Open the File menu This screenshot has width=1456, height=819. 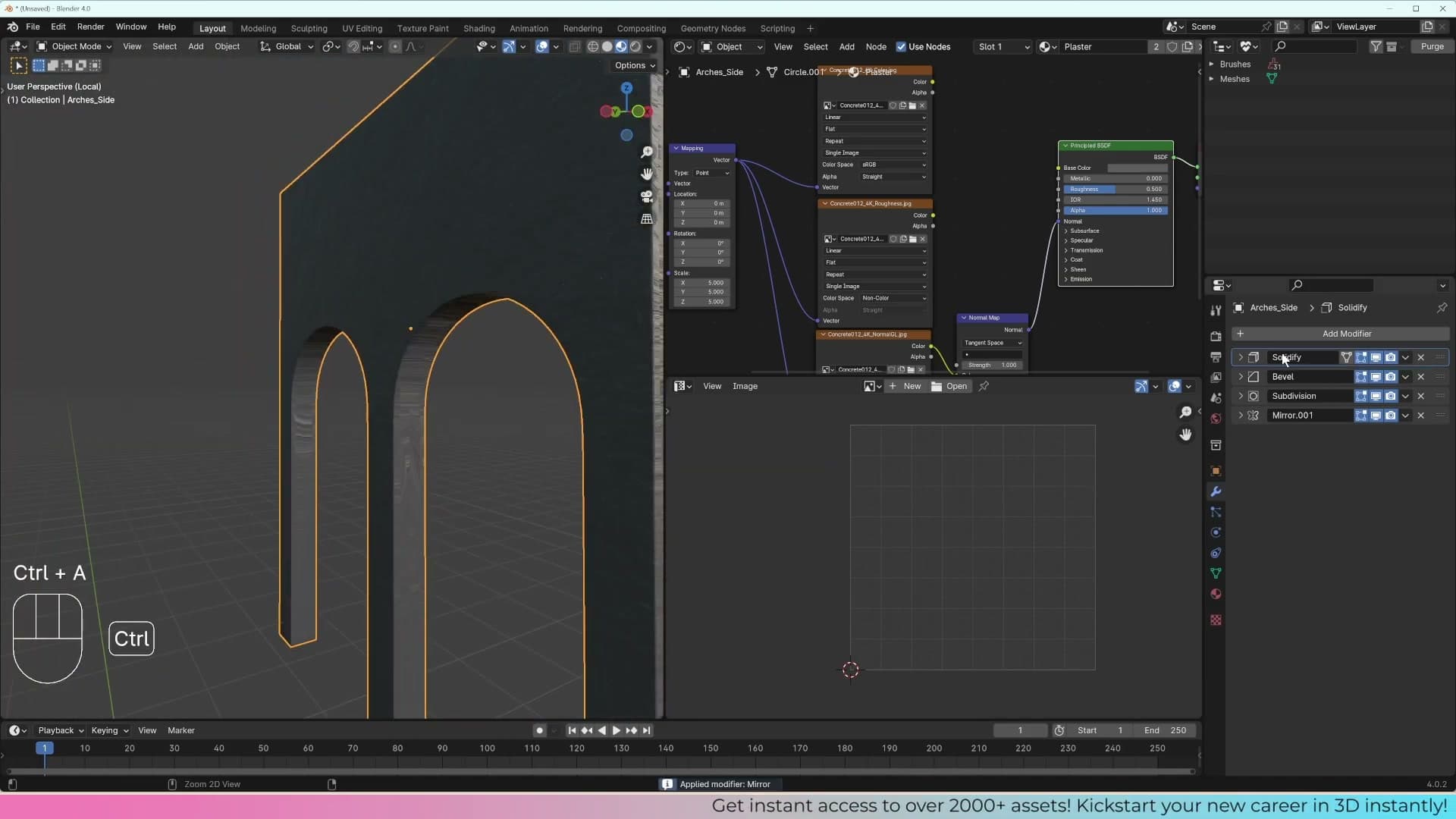tap(33, 27)
